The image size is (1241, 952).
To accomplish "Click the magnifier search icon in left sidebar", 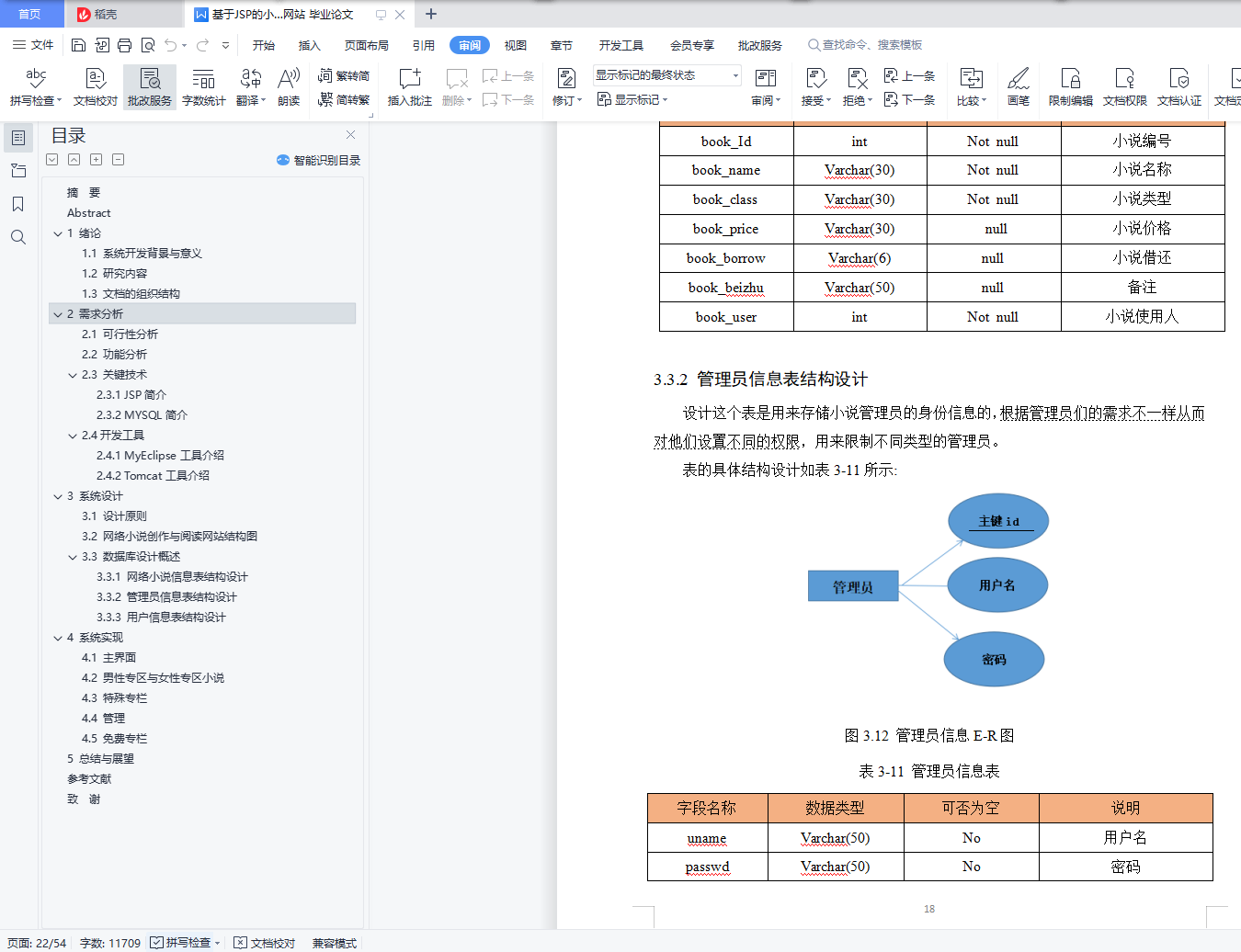I will pyautogui.click(x=18, y=237).
